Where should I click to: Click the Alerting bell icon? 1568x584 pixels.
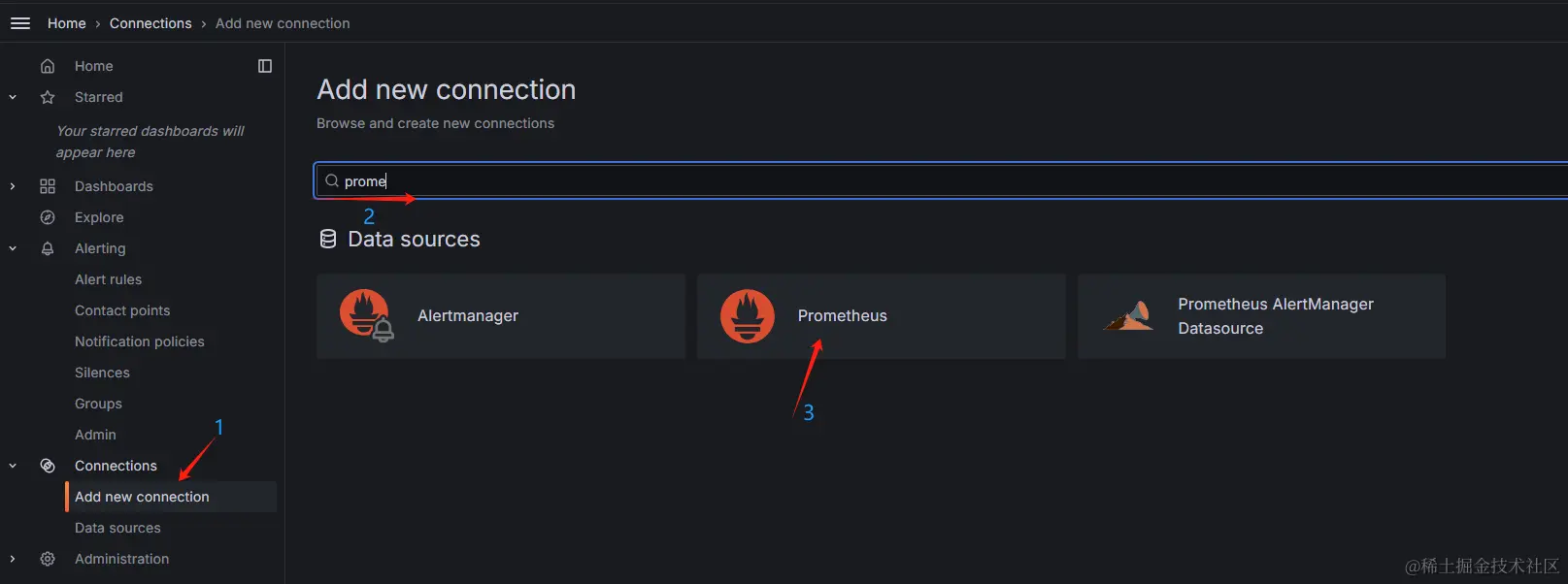tap(48, 248)
